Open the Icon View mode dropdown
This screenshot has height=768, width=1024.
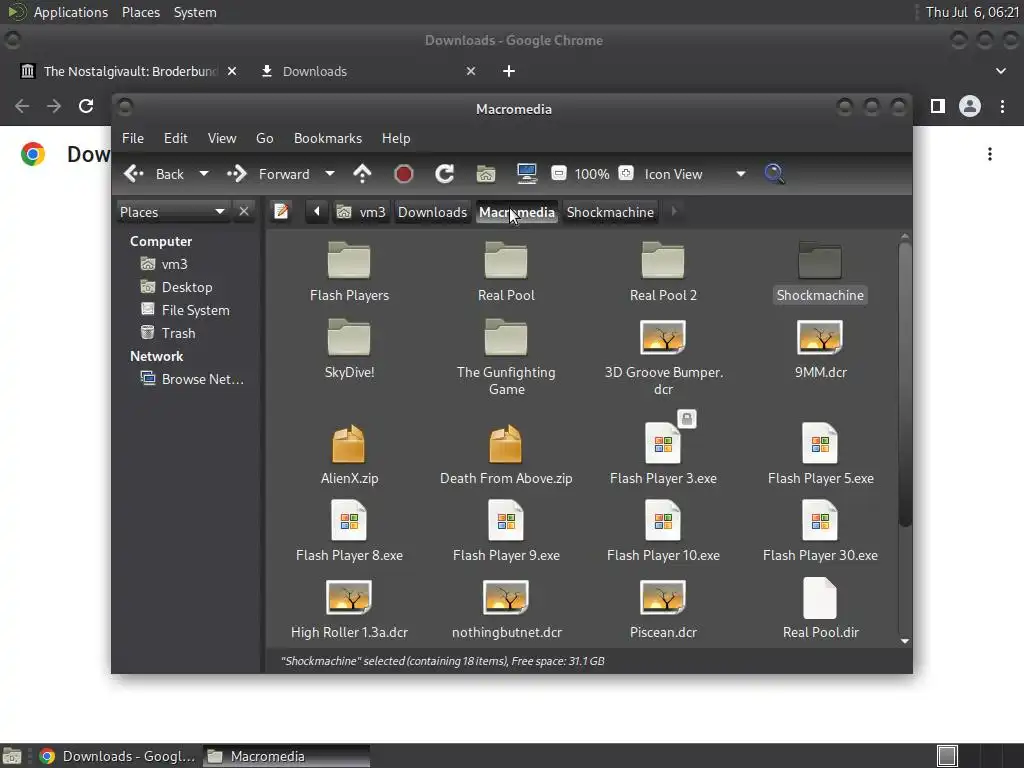[695, 174]
